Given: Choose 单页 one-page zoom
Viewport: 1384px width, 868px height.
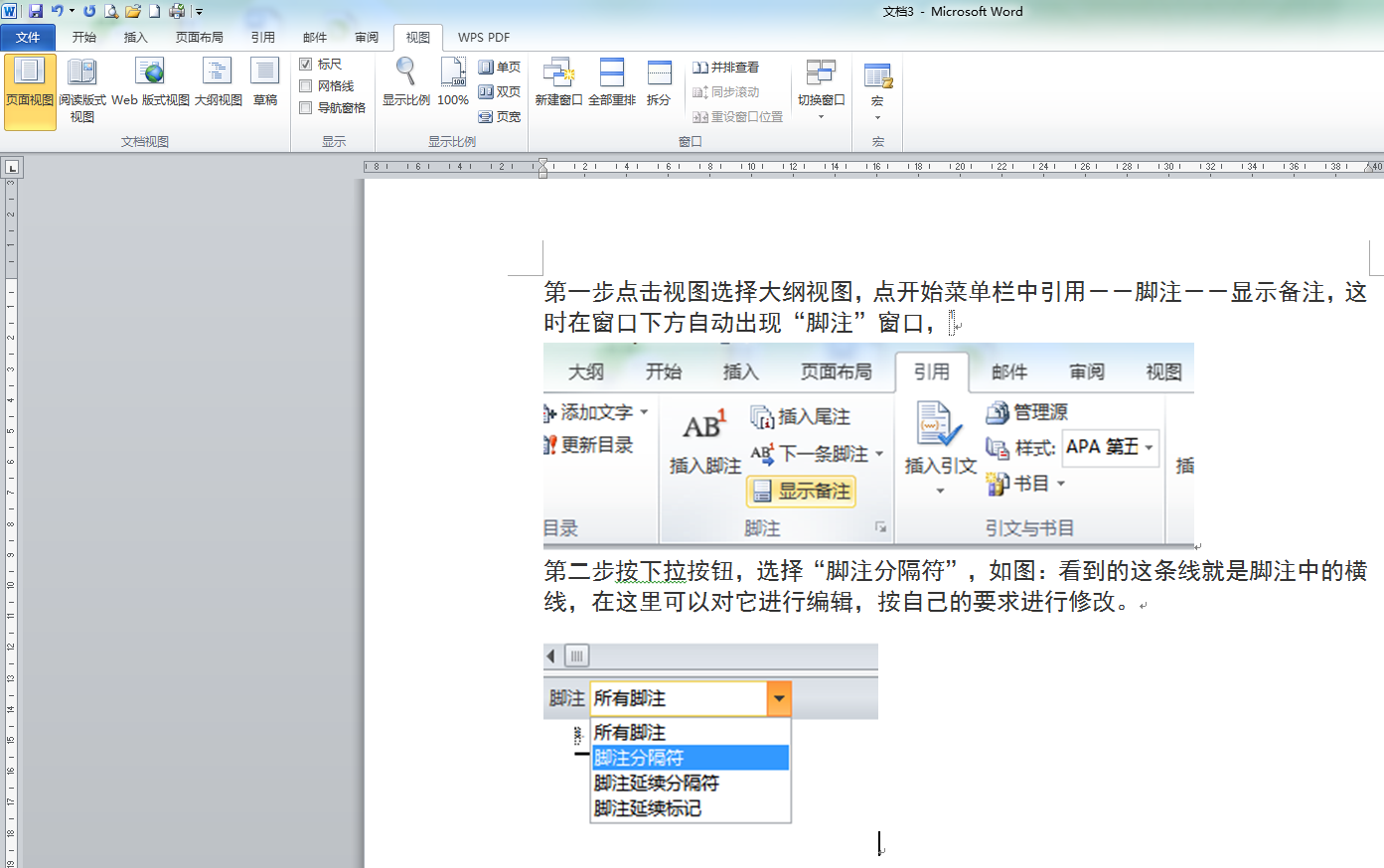Looking at the screenshot, I should click(x=500, y=68).
